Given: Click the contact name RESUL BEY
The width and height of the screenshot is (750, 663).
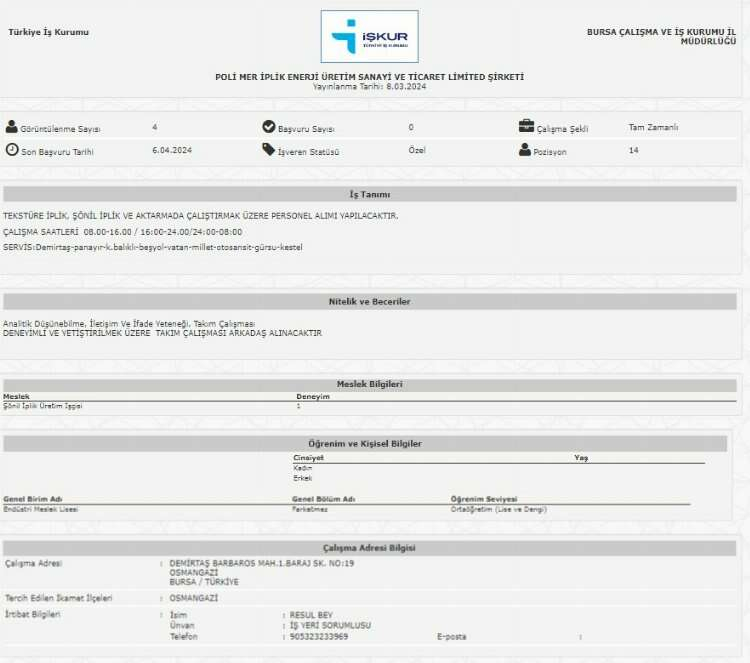Looking at the screenshot, I should (x=309, y=614).
